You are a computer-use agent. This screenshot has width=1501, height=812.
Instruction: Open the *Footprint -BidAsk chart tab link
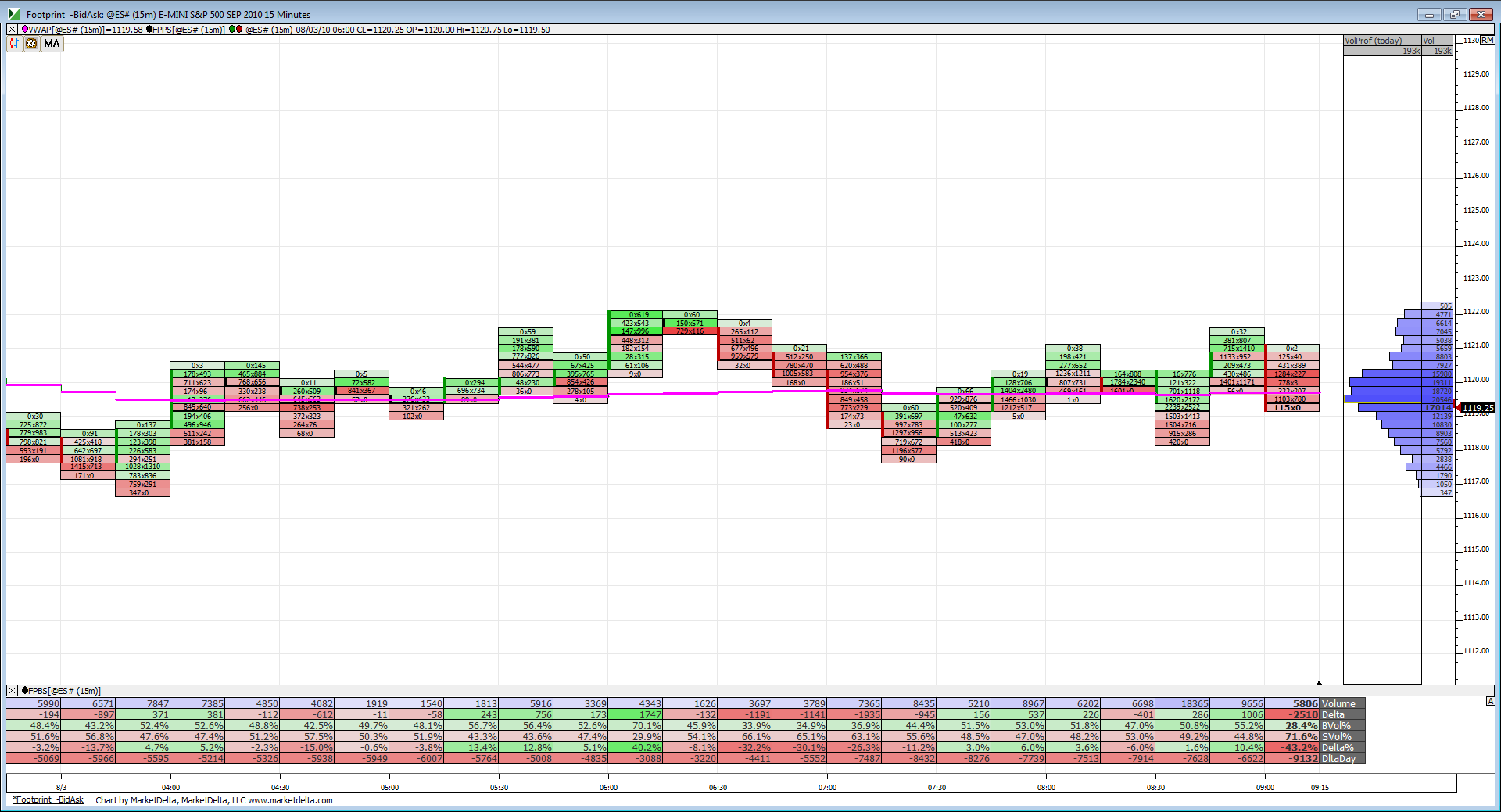click(48, 799)
